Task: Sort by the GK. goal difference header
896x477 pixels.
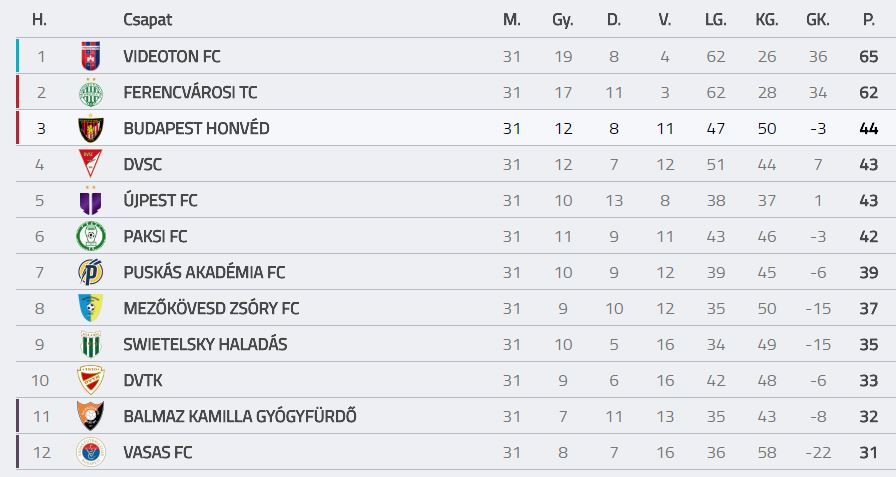Action: (x=818, y=20)
